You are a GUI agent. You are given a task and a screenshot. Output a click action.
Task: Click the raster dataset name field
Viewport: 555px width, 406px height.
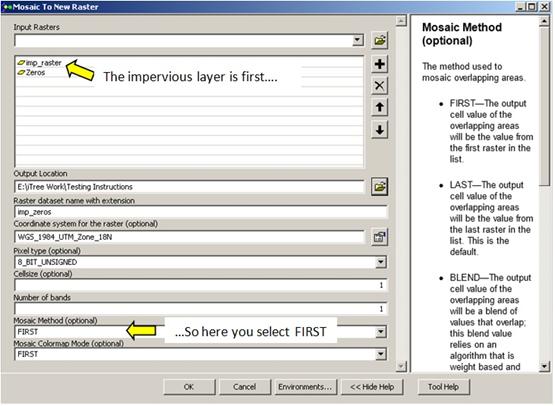pos(201,212)
